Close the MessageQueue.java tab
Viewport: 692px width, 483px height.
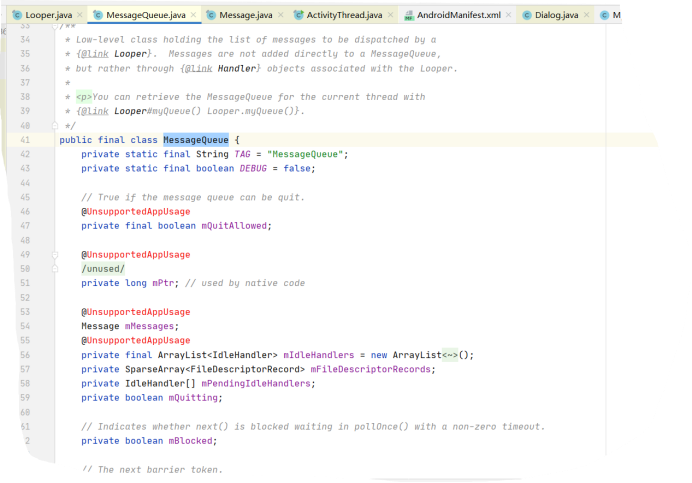193,15
